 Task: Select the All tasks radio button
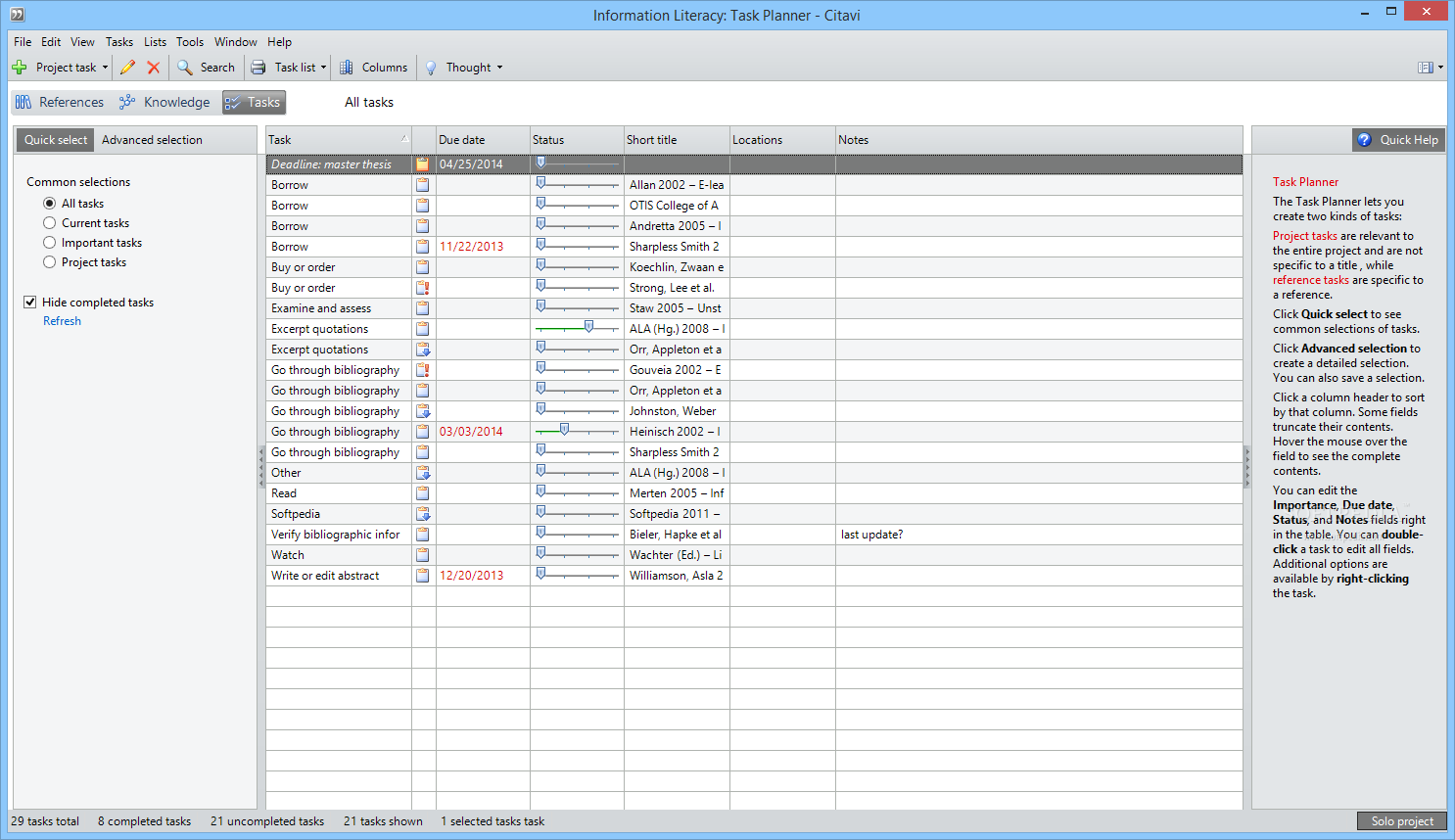coord(50,204)
